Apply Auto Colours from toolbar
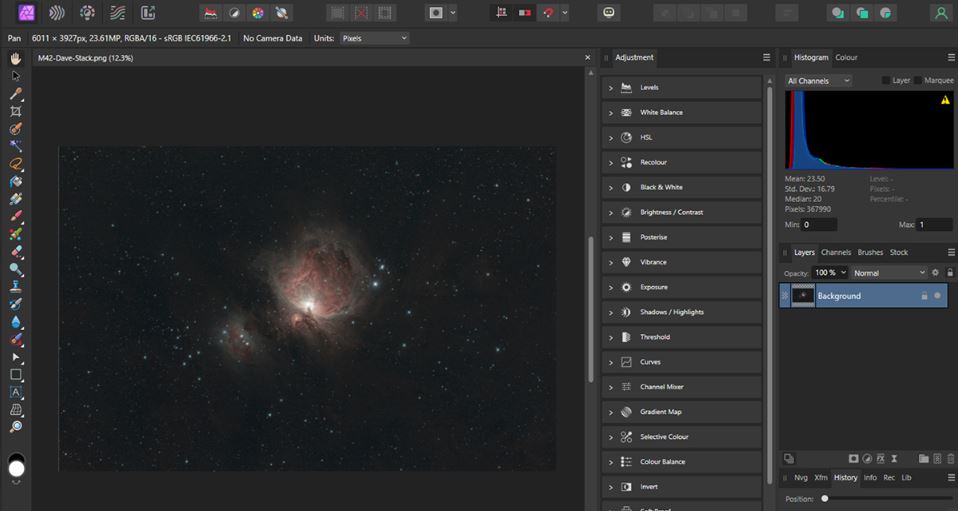The width and height of the screenshot is (958, 511). click(258, 13)
